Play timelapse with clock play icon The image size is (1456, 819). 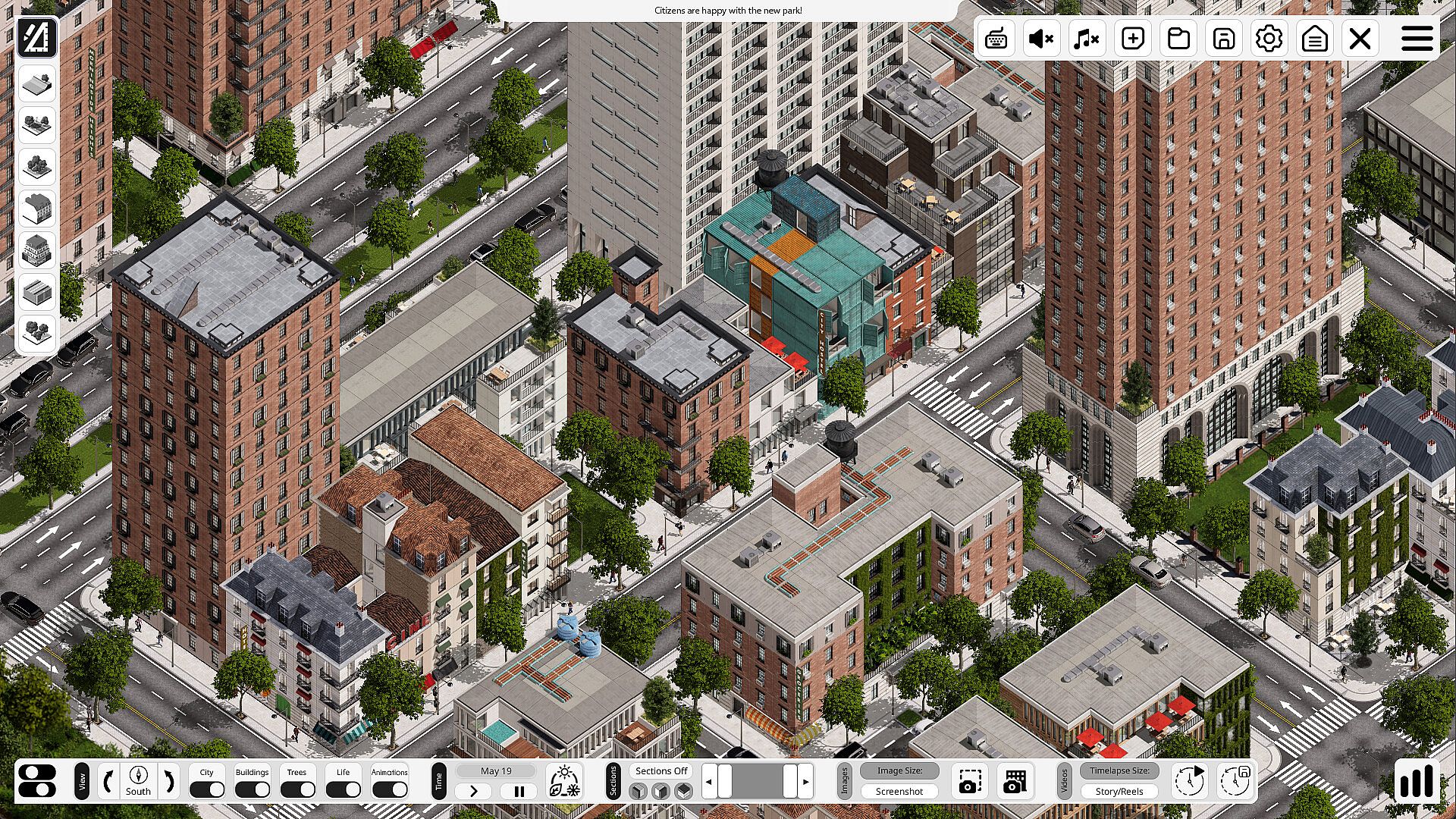(x=1188, y=780)
